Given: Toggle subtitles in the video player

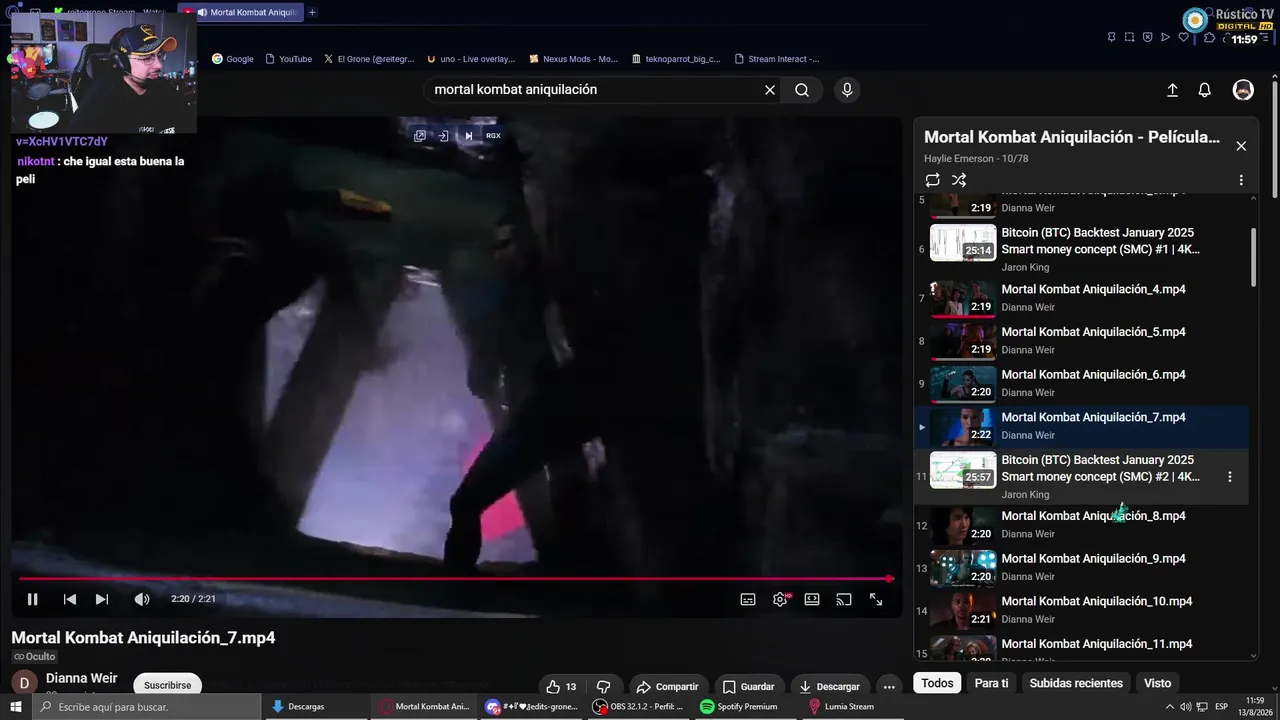Looking at the screenshot, I should click(748, 599).
